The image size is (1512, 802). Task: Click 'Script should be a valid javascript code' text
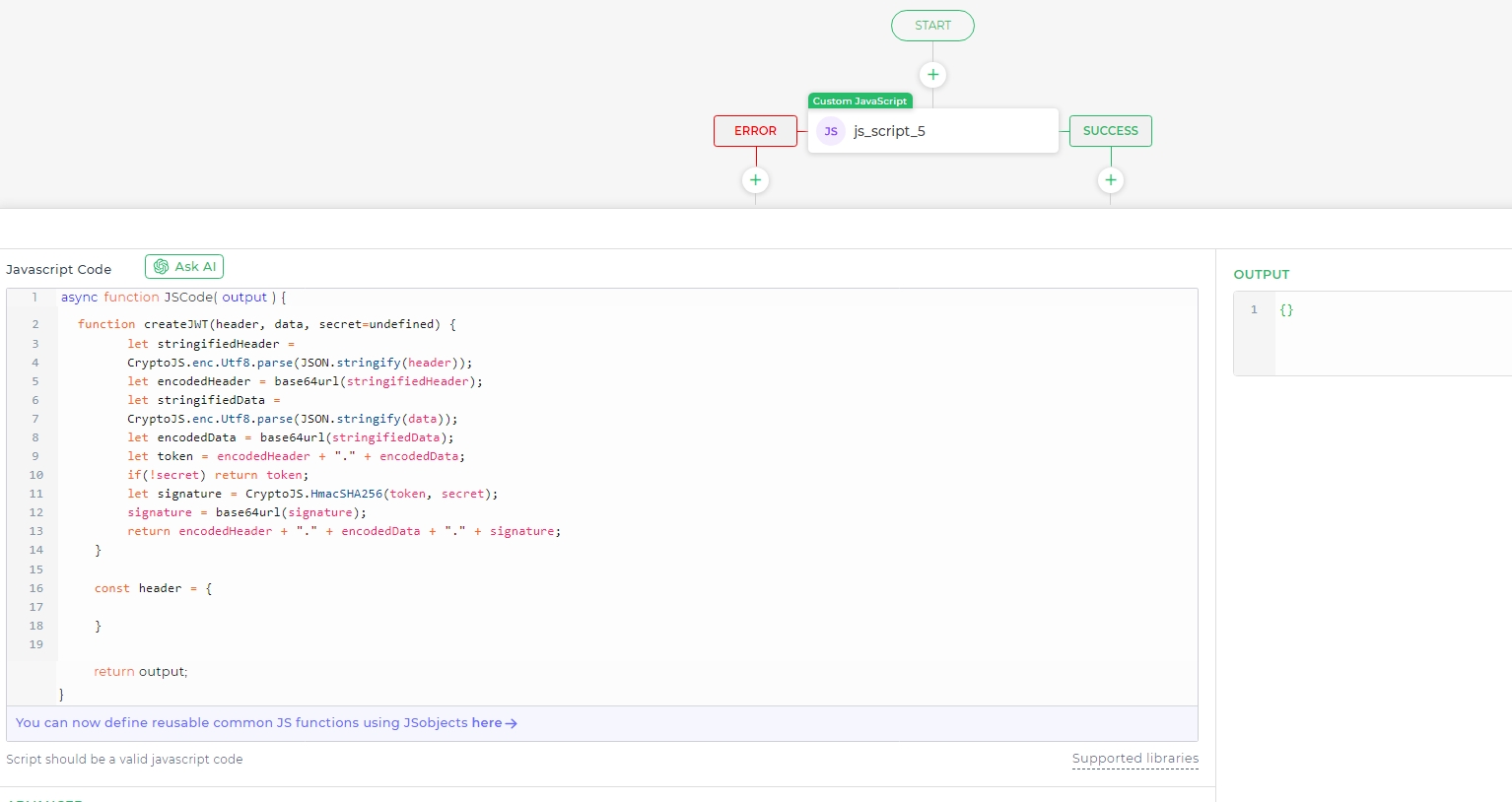pyautogui.click(x=124, y=760)
